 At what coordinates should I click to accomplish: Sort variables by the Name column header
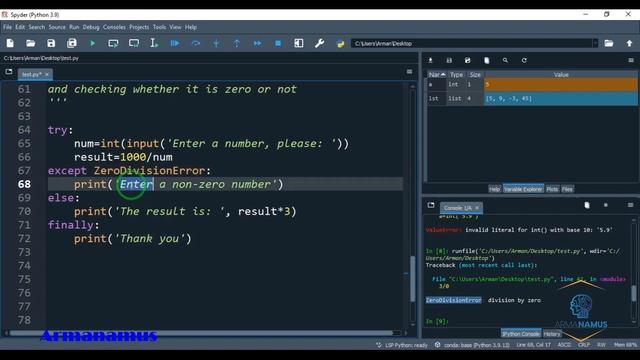click(x=437, y=75)
